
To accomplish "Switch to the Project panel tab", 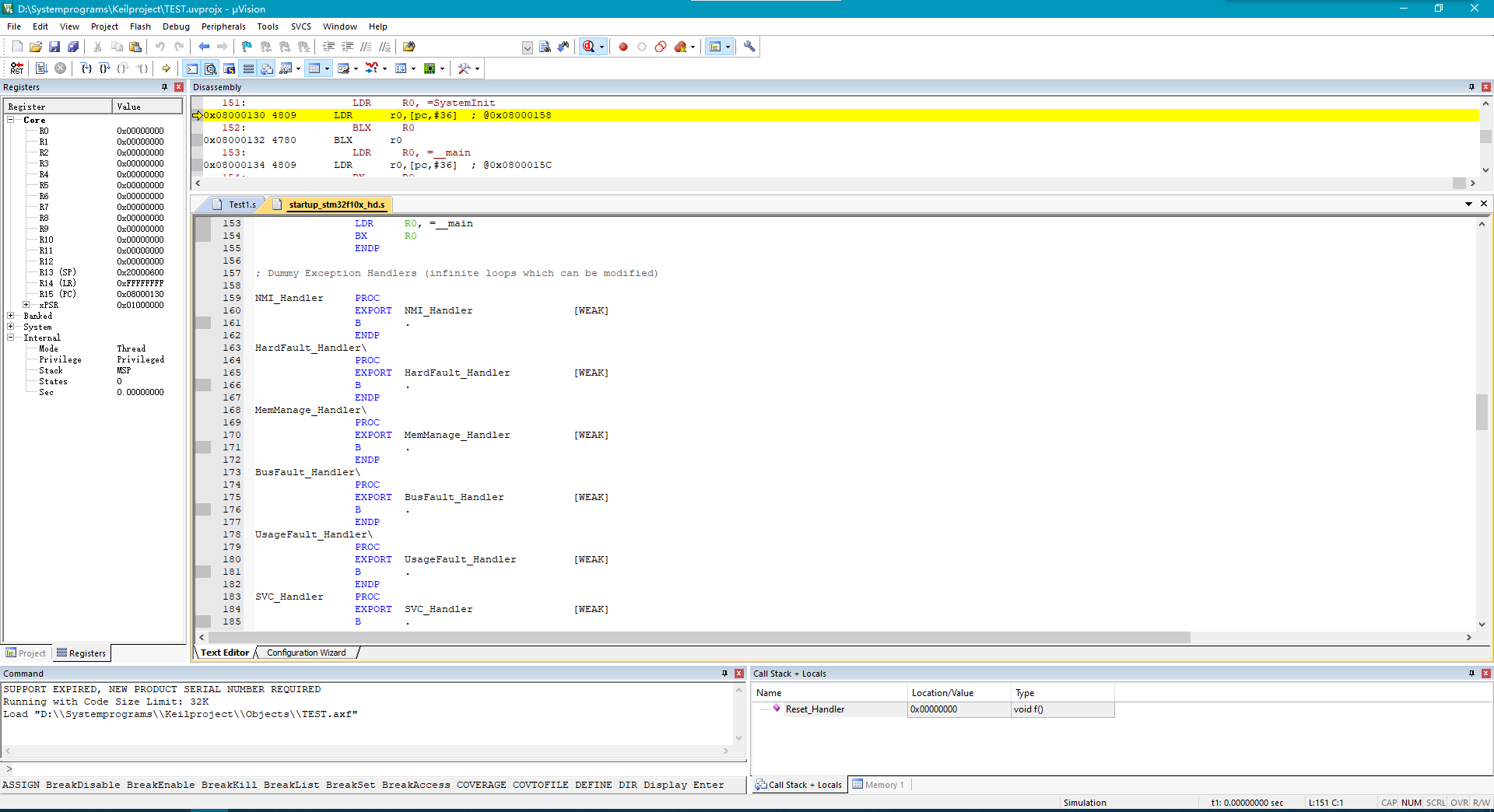I will click(26, 653).
